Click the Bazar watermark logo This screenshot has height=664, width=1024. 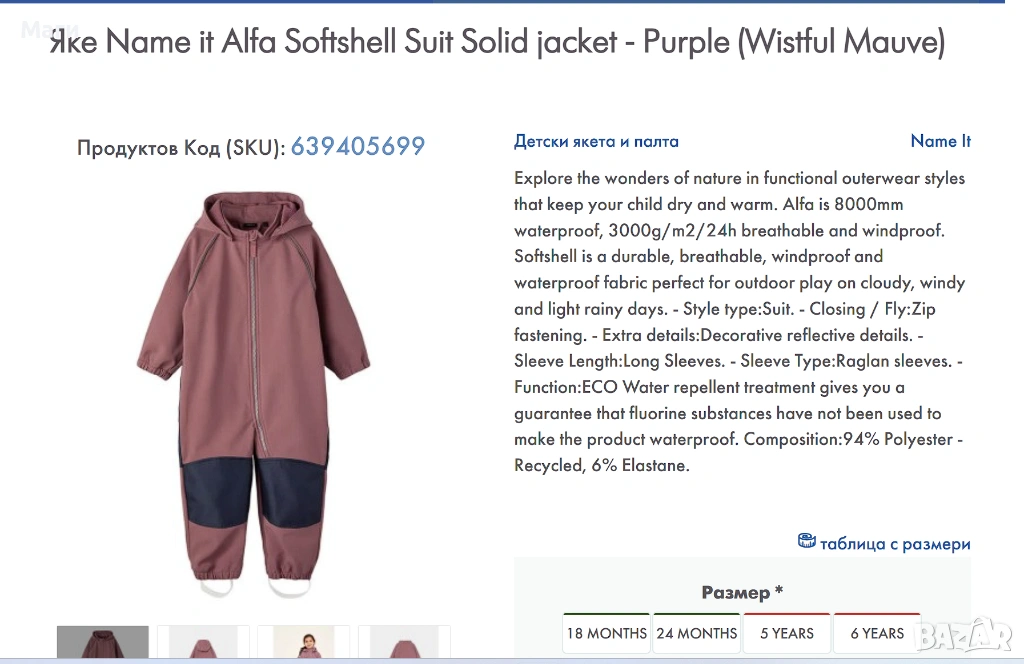tap(963, 635)
